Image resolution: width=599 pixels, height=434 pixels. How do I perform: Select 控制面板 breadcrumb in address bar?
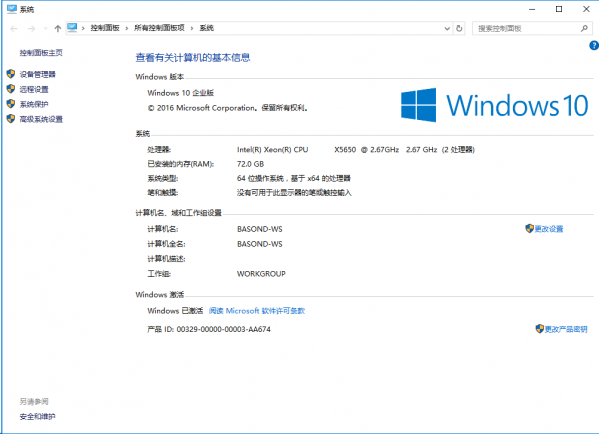pyautogui.click(x=105, y=28)
